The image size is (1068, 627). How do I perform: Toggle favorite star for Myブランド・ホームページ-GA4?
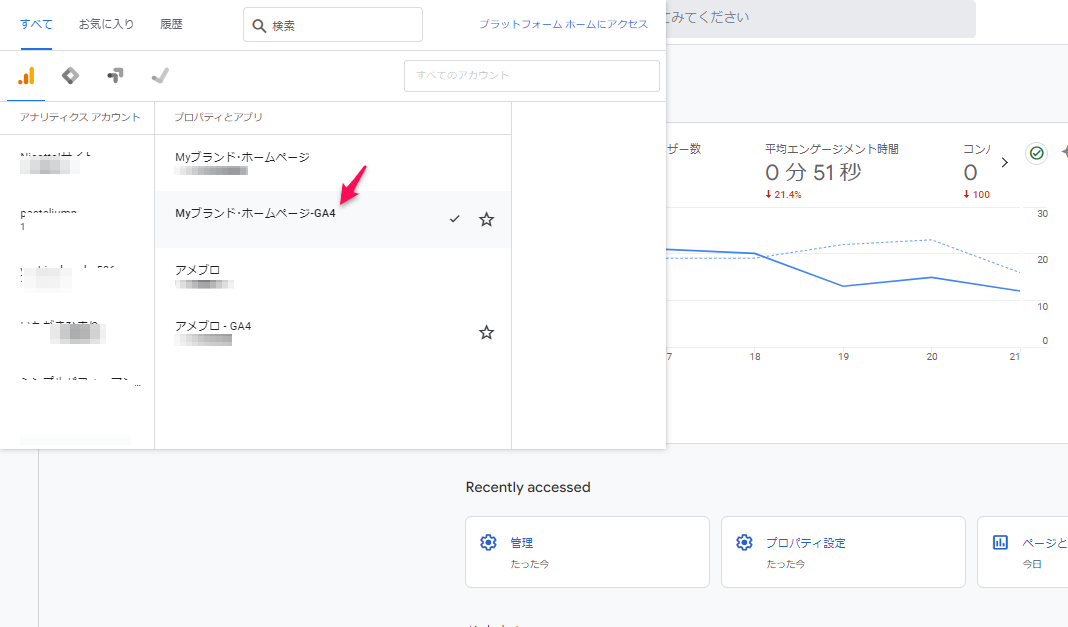(x=486, y=219)
